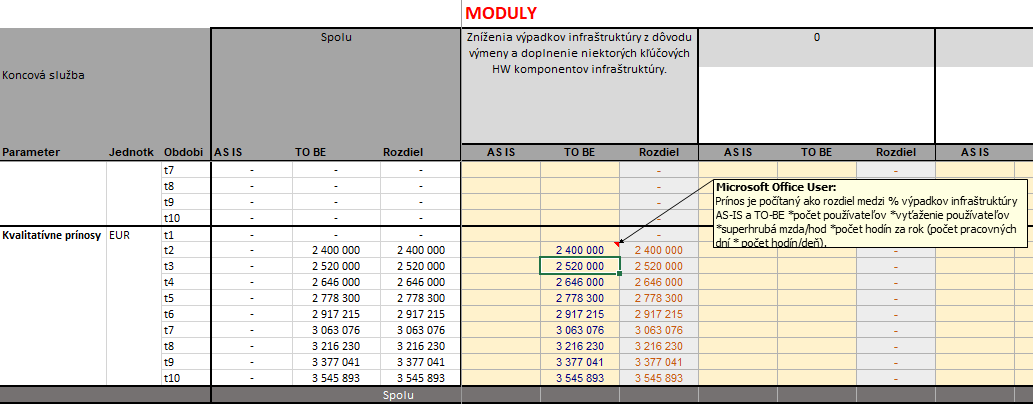Select 2 917 215 in Spolu TO BE column
1033x404 pixels.
336,314
